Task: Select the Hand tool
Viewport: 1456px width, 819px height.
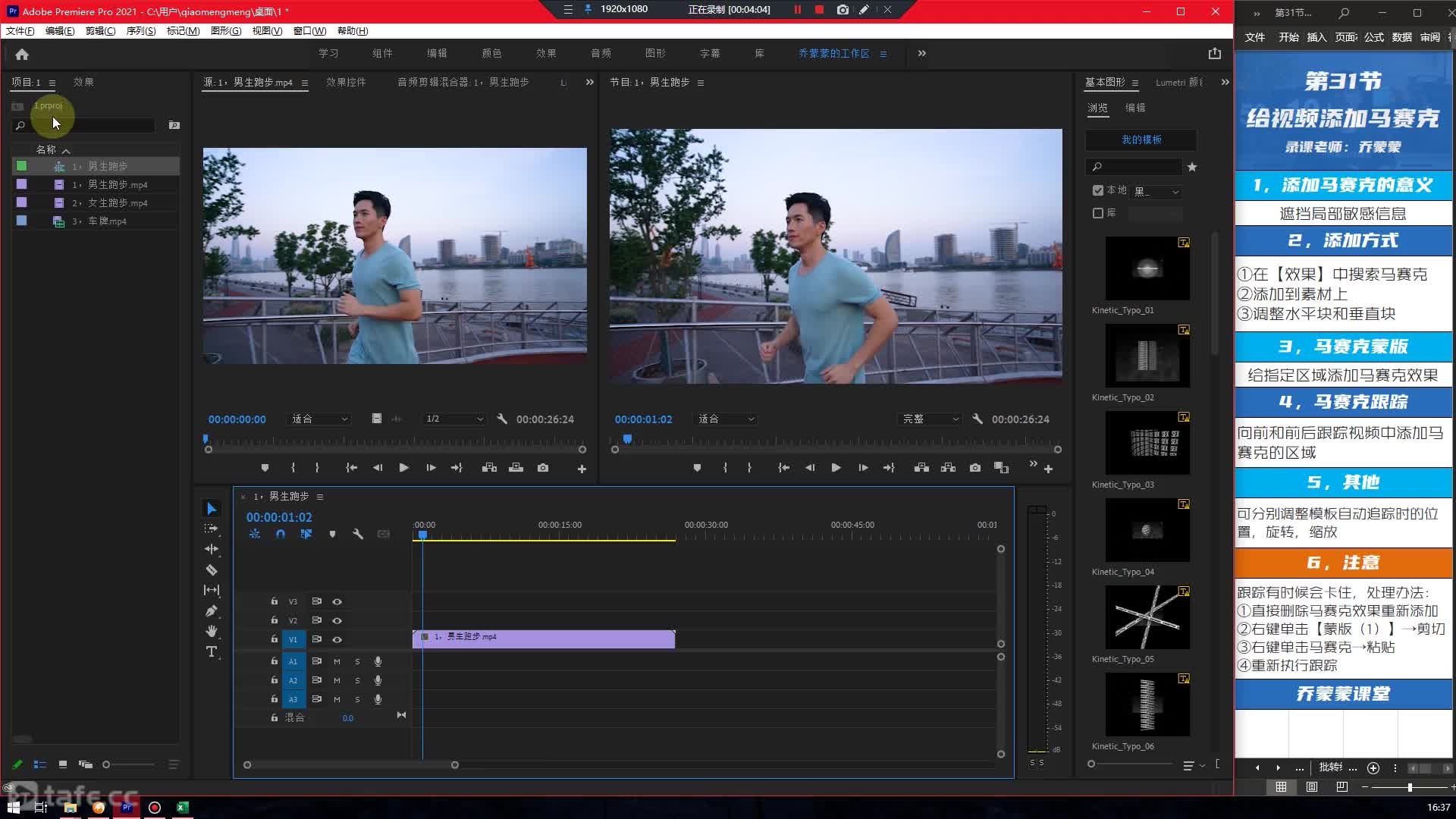Action: [x=212, y=631]
